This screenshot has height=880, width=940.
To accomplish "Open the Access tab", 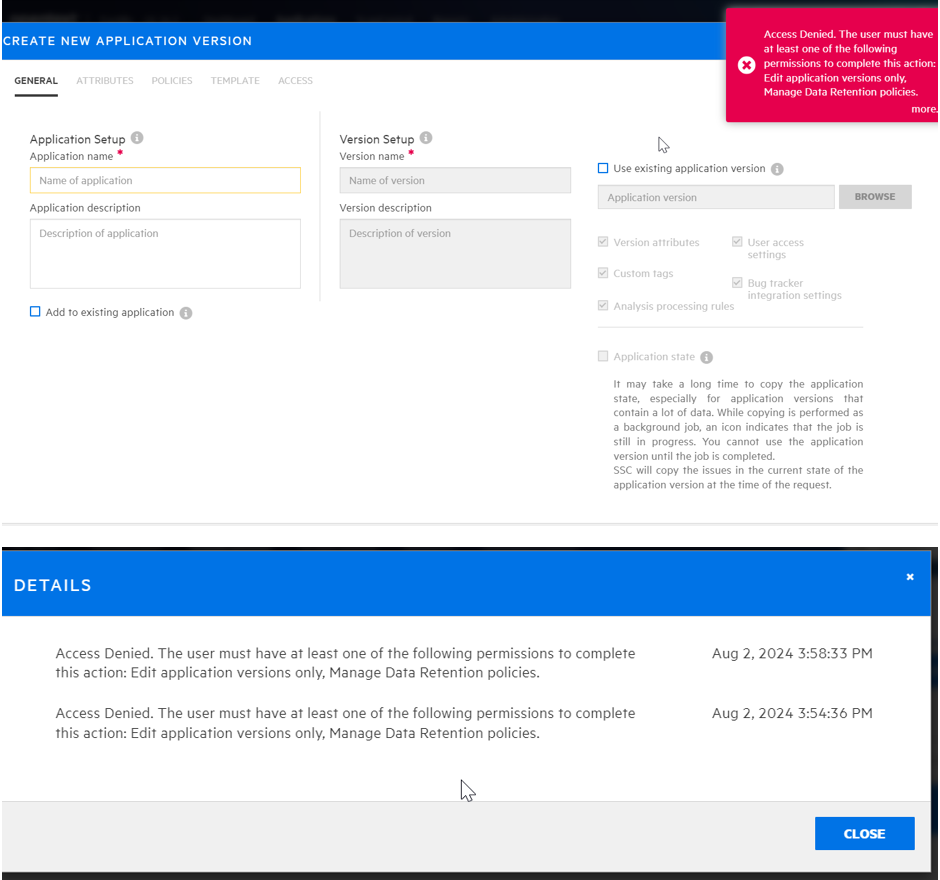I will pyautogui.click(x=296, y=81).
